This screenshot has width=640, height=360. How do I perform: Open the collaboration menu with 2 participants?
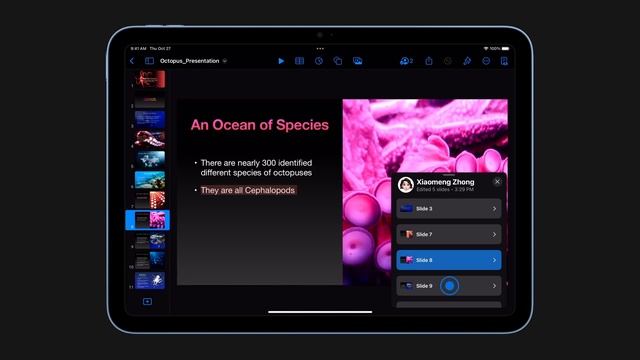[x=407, y=61]
